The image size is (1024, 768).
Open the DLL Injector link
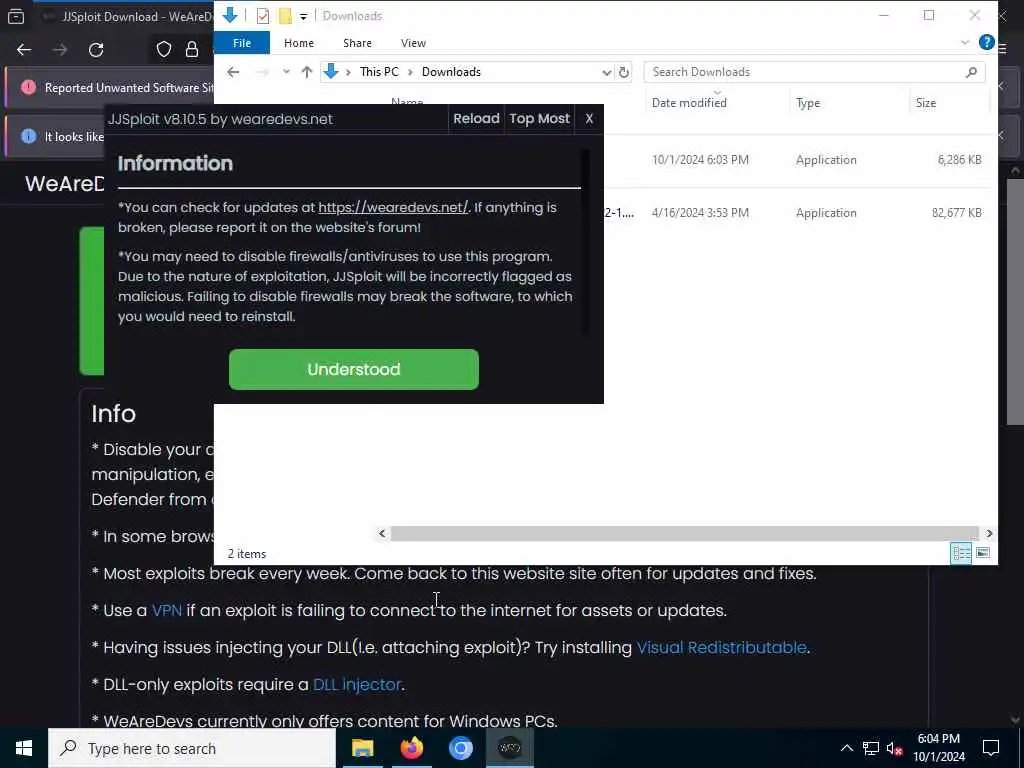[x=357, y=684]
